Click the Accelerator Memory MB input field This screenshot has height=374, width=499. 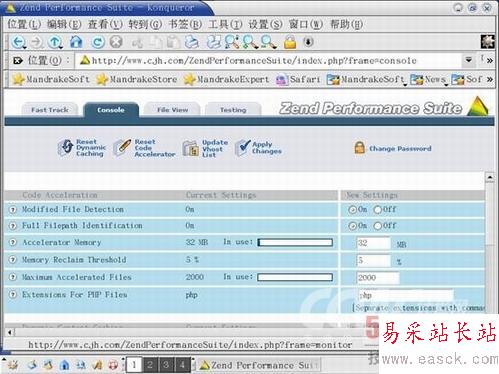pyautogui.click(x=373, y=243)
